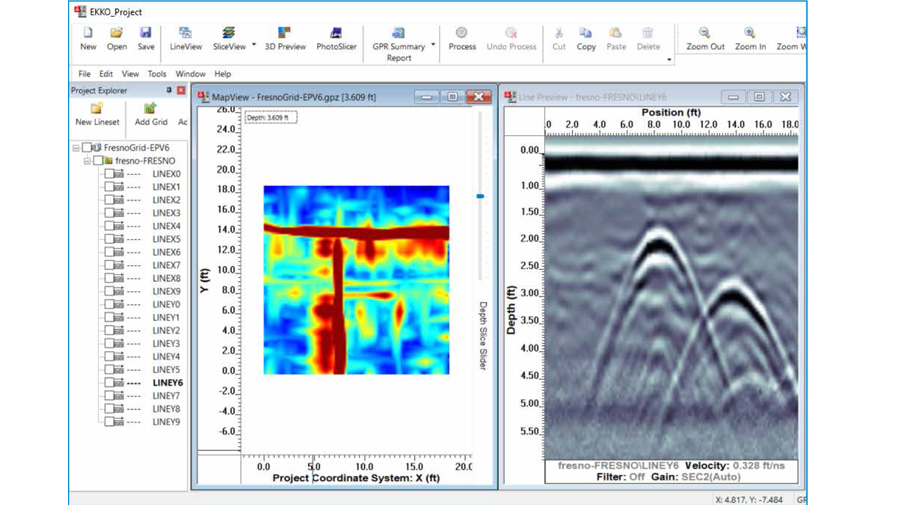The image size is (898, 505).
Task: Toggle the LINEY0 checkbox
Action: tap(109, 305)
